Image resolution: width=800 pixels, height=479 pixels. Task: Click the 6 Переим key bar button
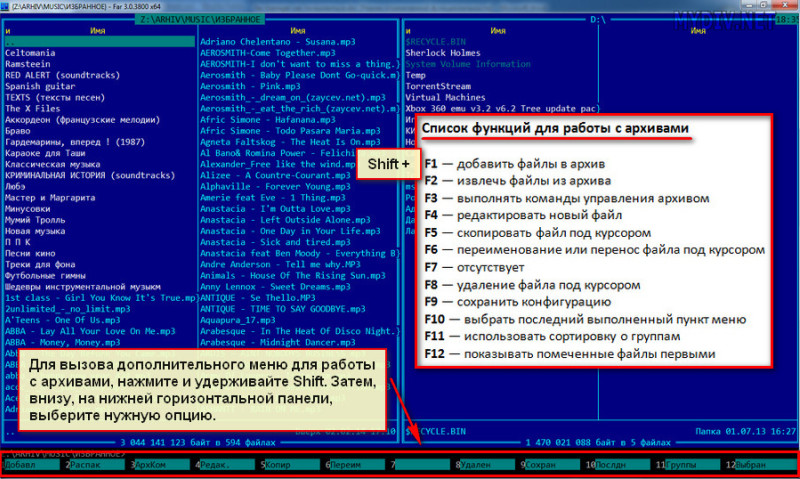coord(355,465)
